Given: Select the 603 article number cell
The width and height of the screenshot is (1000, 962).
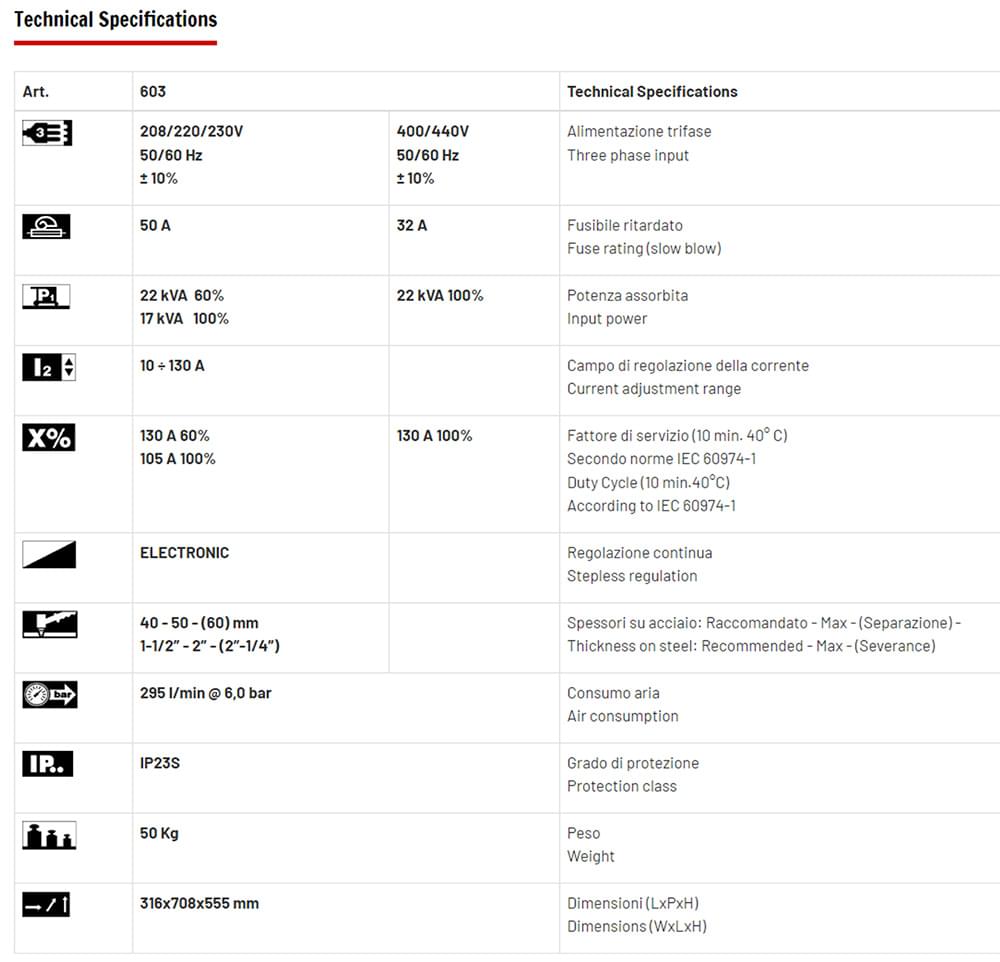Looking at the screenshot, I should (x=153, y=92).
